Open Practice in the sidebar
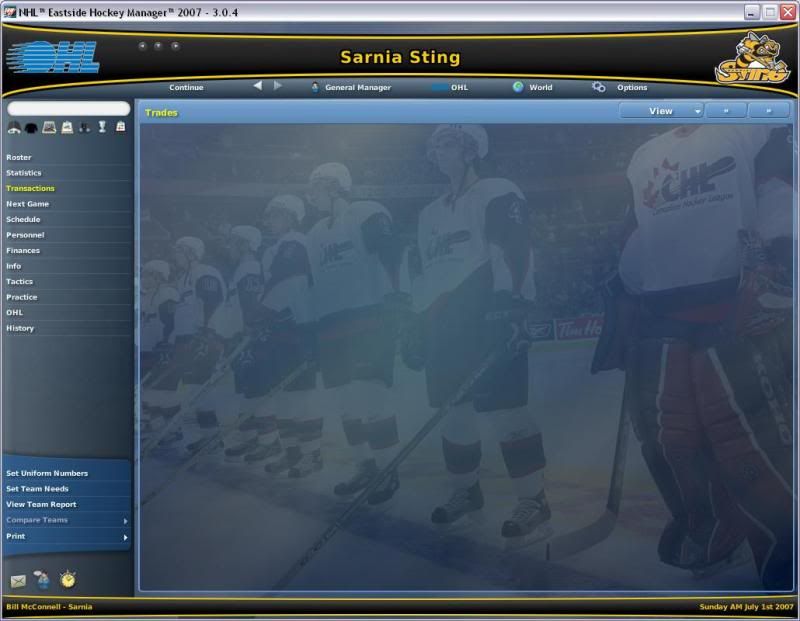The height and width of the screenshot is (621, 800). (x=21, y=297)
